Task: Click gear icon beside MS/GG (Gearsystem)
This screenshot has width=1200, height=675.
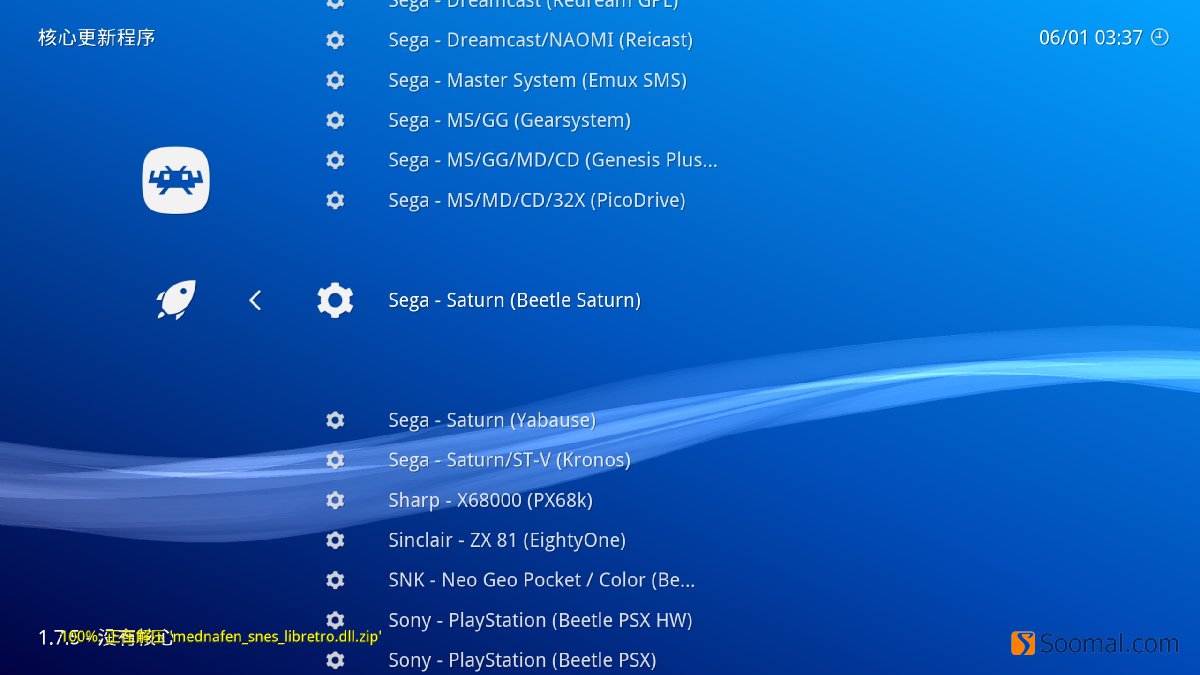Action: pos(335,120)
